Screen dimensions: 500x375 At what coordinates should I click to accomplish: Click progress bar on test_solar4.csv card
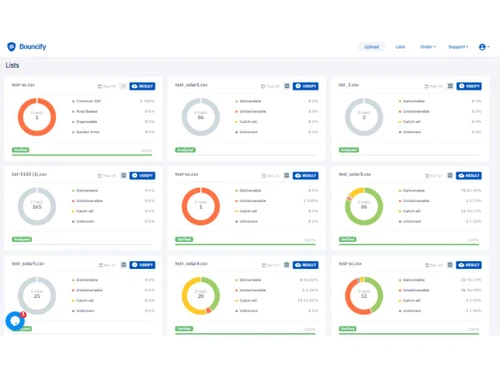click(x=245, y=333)
